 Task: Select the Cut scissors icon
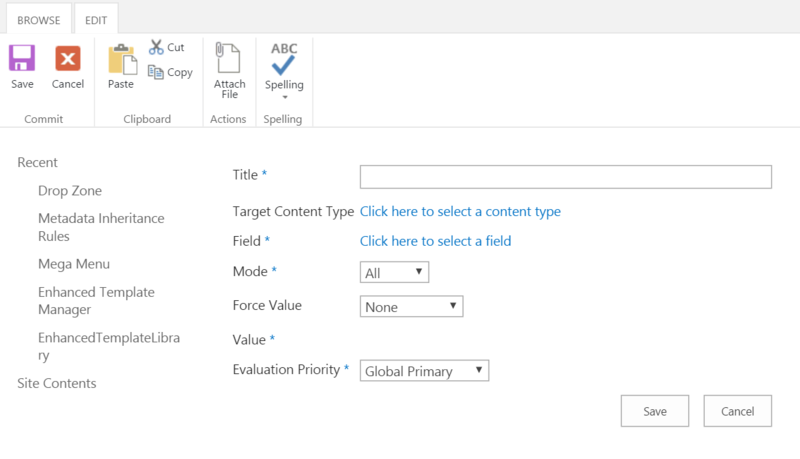tap(156, 47)
